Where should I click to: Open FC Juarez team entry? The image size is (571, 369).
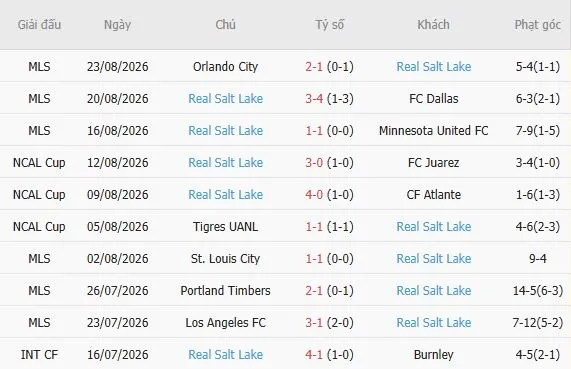(433, 163)
